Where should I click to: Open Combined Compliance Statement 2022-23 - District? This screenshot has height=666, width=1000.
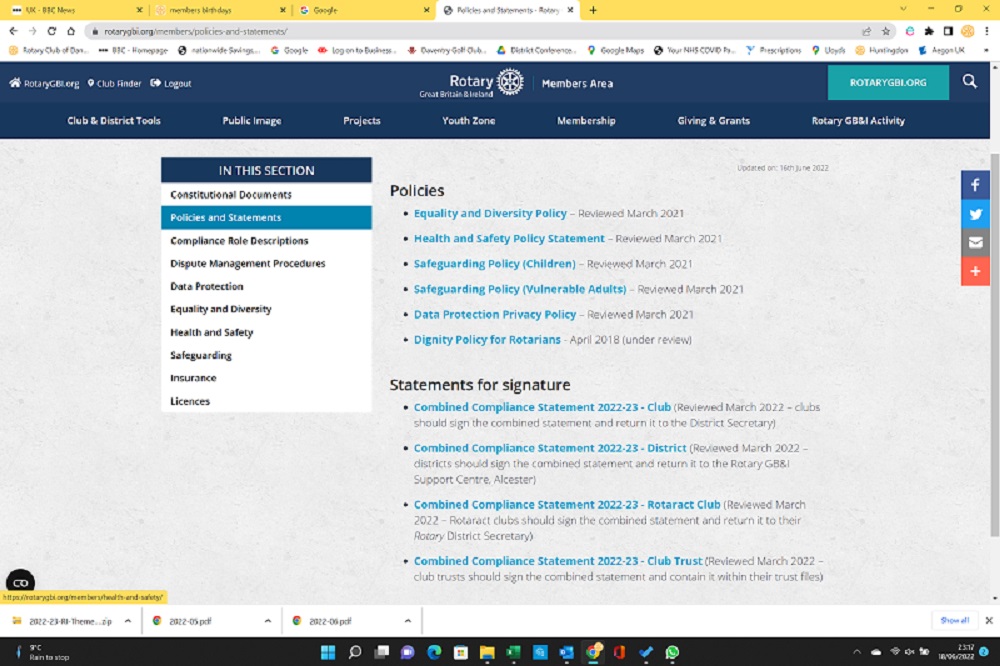[550, 448]
